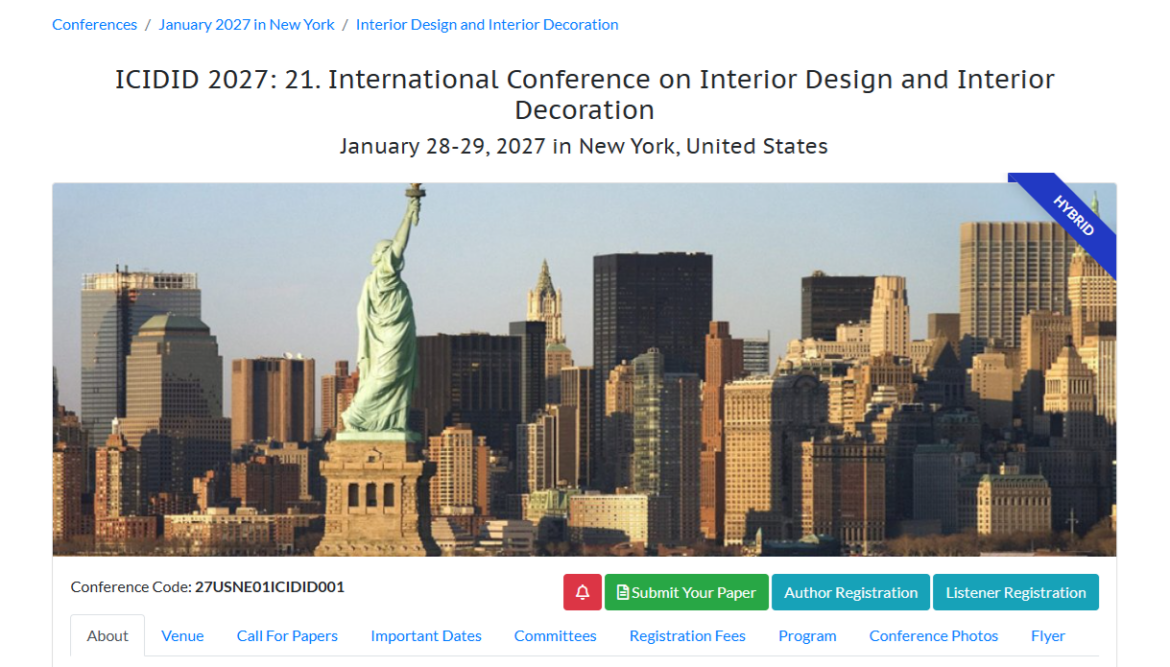Click the red notification bell icon

[x=583, y=592]
